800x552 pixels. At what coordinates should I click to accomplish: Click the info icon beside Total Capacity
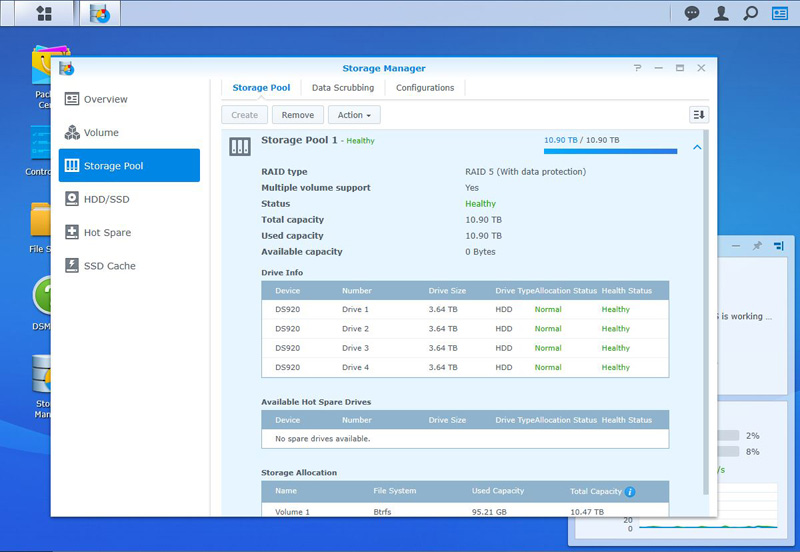pos(630,492)
